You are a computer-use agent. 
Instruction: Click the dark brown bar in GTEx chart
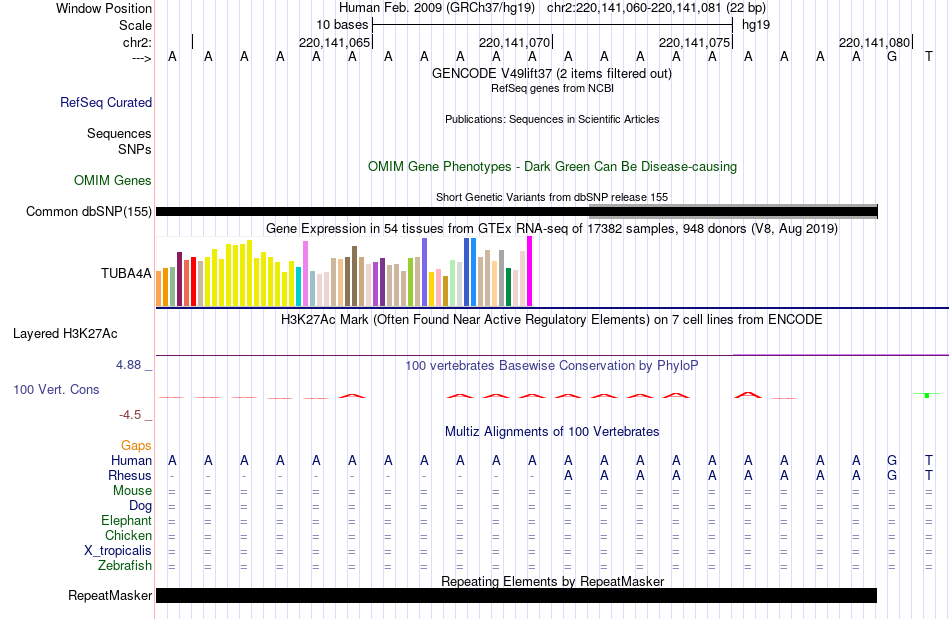(x=354, y=276)
